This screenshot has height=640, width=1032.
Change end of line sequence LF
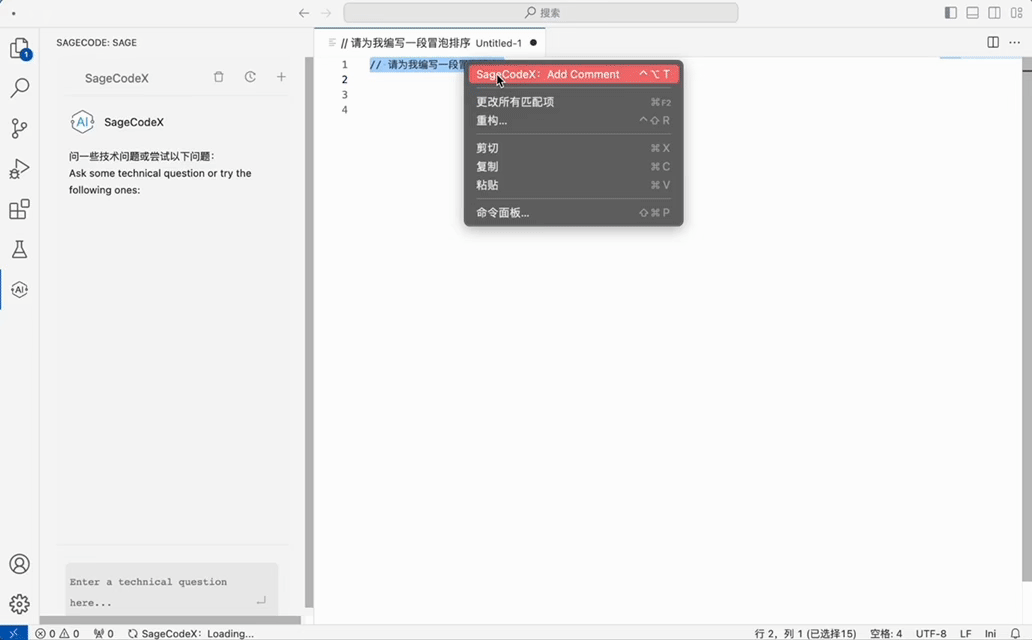(x=966, y=633)
